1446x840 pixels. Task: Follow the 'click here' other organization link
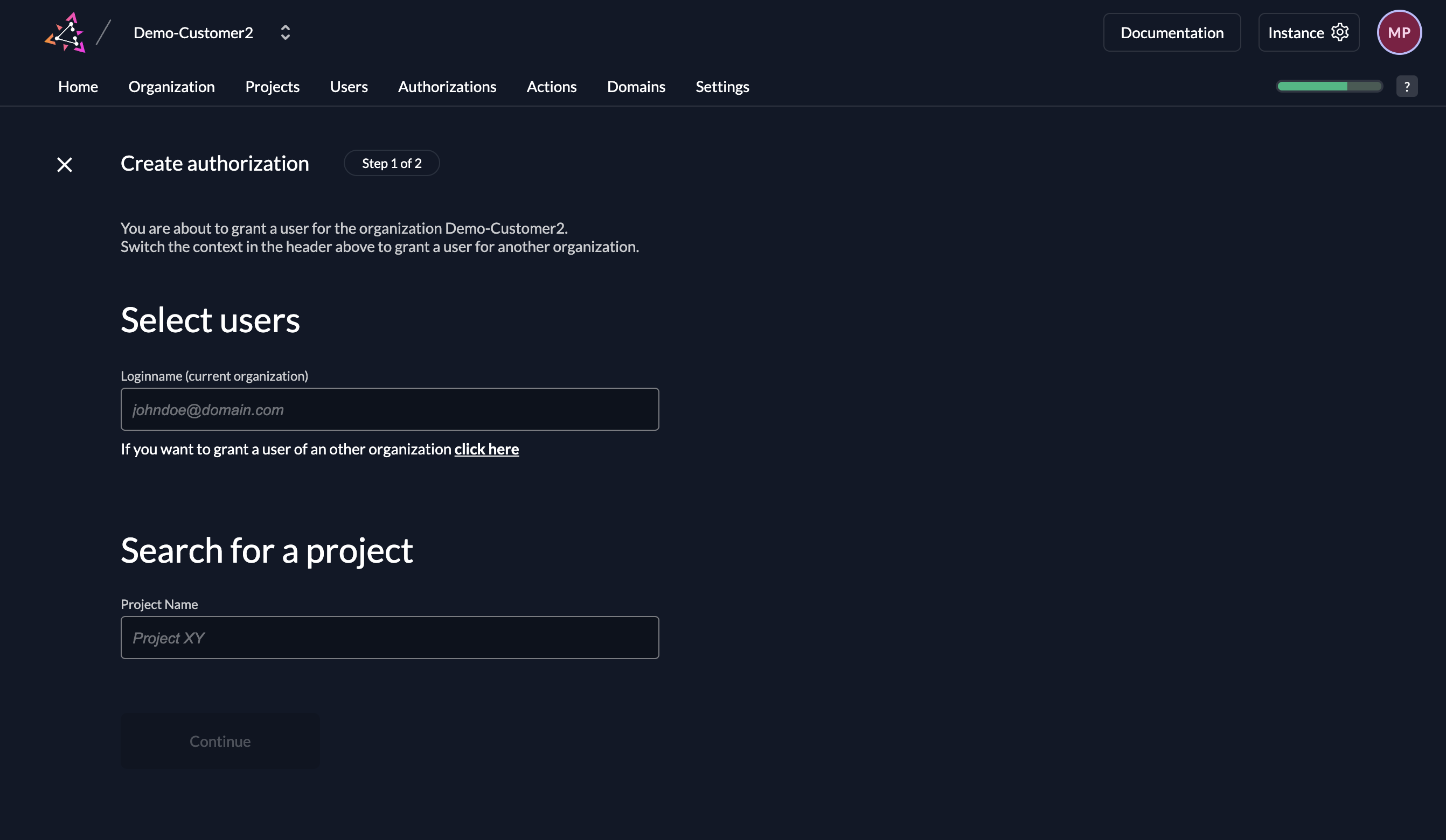tap(486, 449)
